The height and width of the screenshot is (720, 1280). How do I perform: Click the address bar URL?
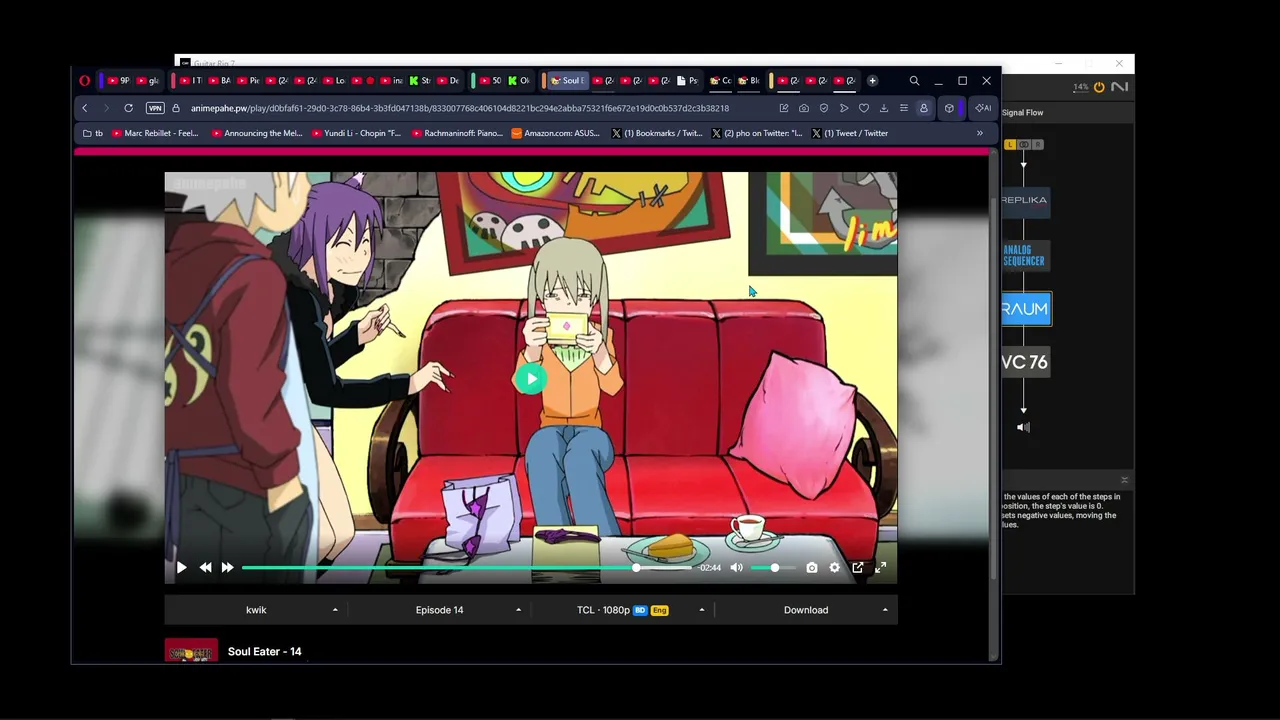point(460,108)
